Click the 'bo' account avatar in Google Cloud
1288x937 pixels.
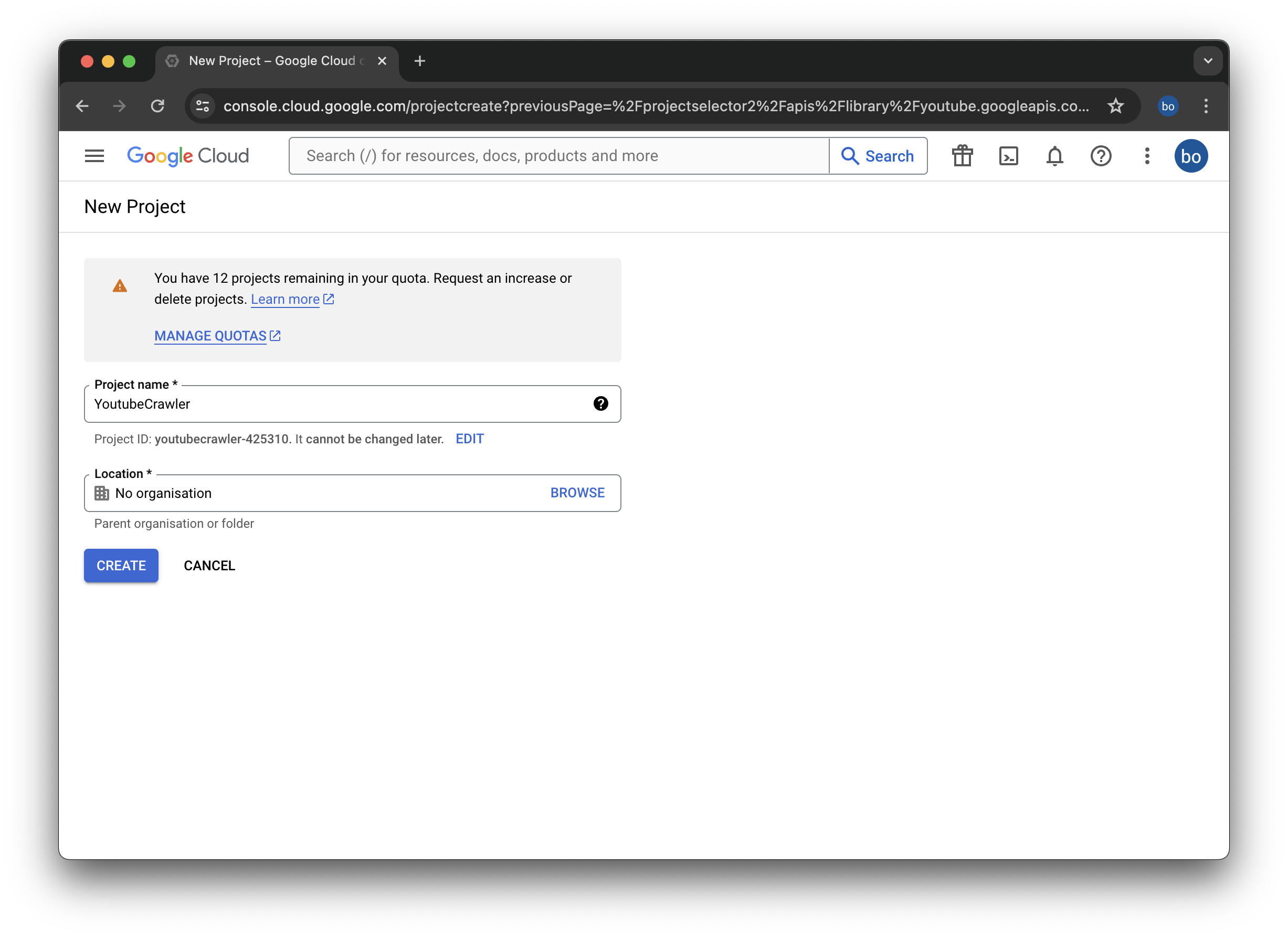click(1190, 156)
